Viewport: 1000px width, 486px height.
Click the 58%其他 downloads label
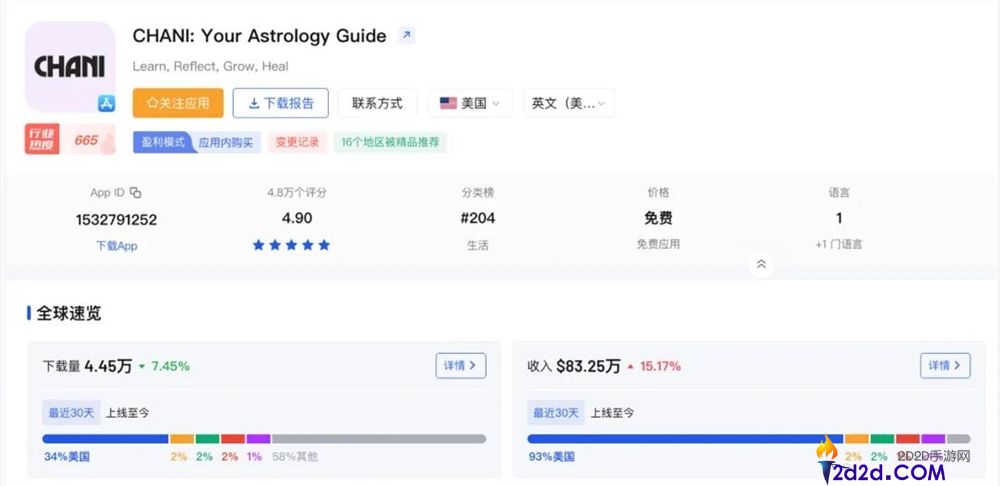coord(295,457)
